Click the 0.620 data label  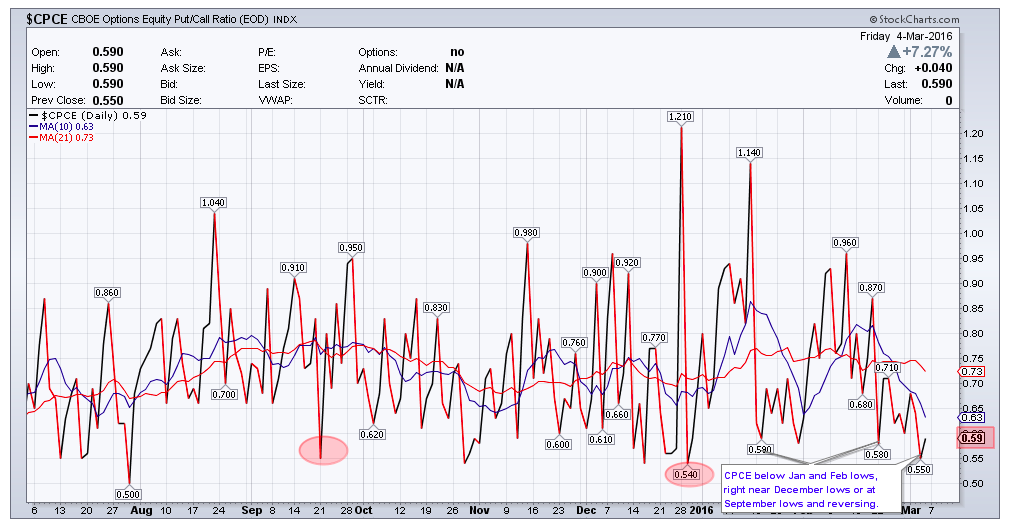click(372, 434)
